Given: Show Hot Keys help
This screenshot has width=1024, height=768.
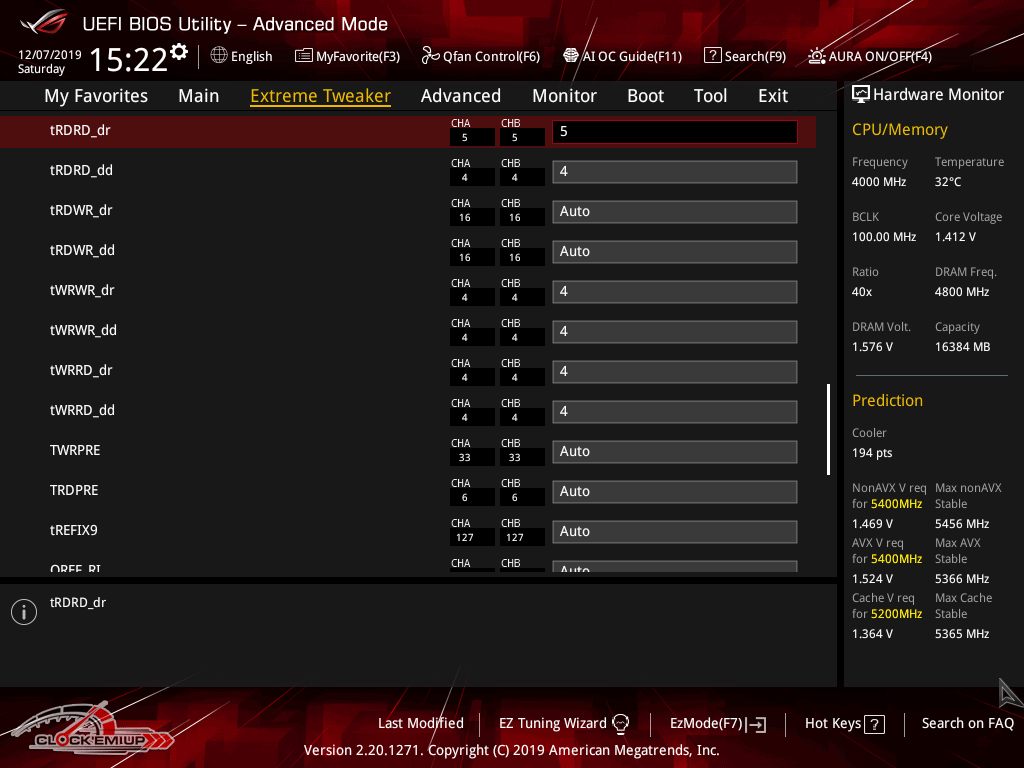Looking at the screenshot, I should coord(845,723).
